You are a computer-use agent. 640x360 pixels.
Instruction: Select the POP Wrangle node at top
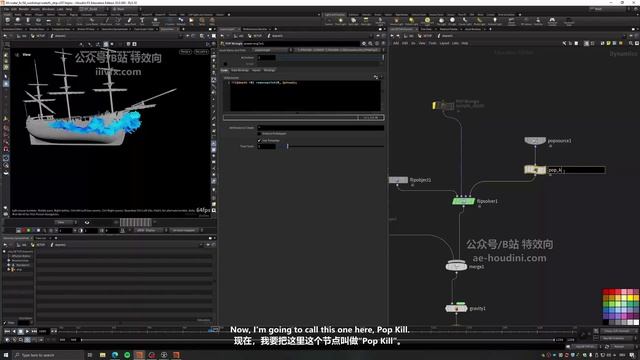tap(443, 105)
